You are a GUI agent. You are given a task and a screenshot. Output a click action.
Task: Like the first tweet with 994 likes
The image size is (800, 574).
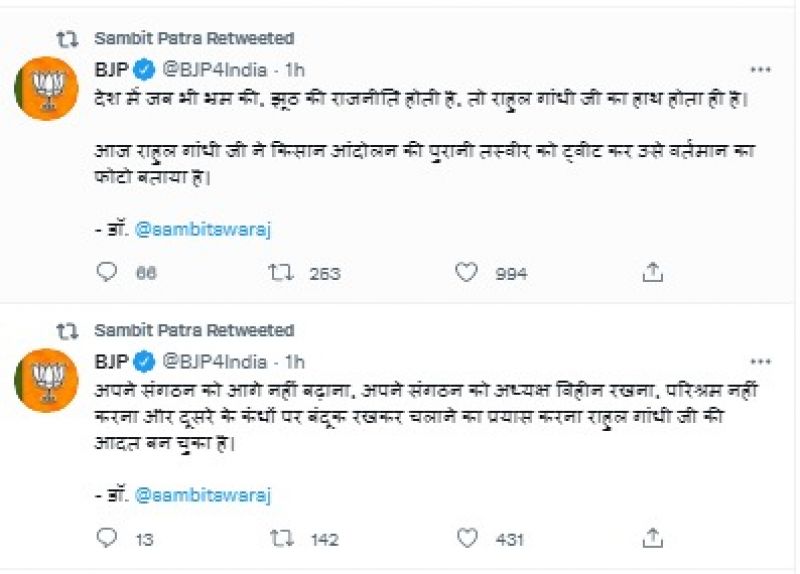[x=466, y=272]
